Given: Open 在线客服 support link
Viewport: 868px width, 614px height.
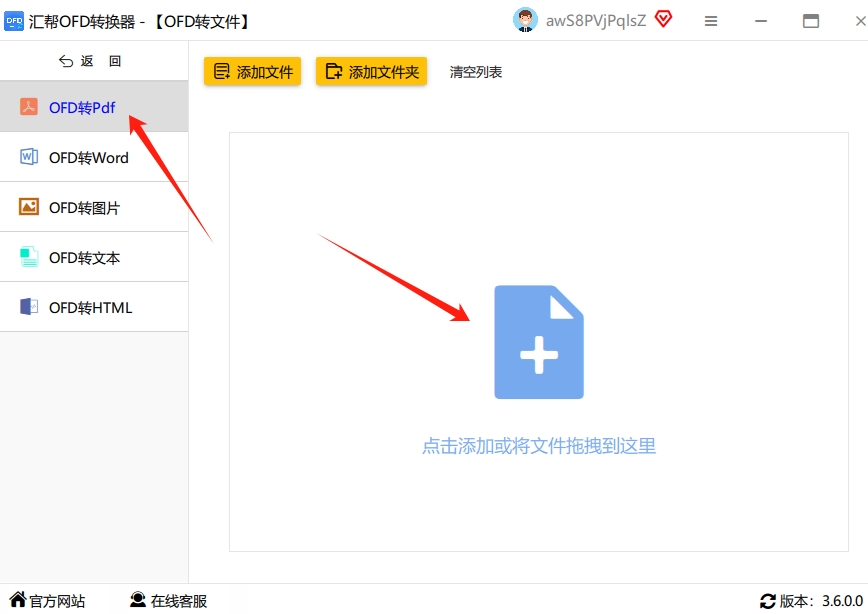Looking at the screenshot, I should (x=169, y=600).
